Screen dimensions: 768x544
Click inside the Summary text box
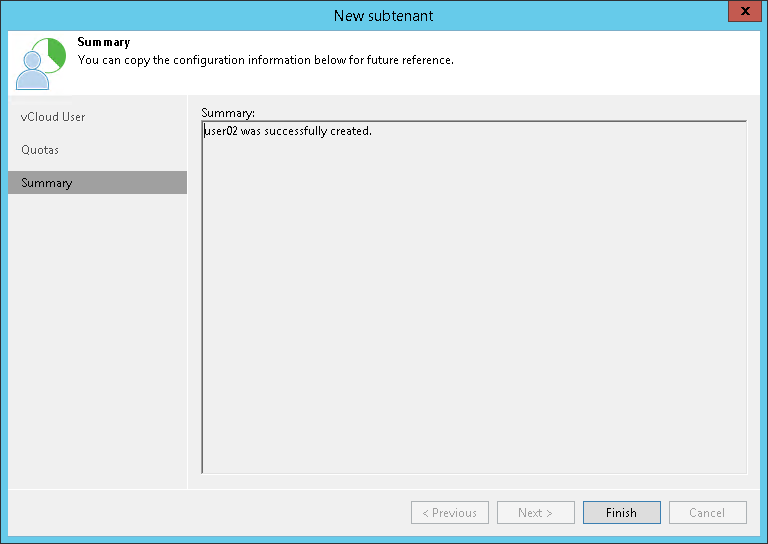[474, 297]
